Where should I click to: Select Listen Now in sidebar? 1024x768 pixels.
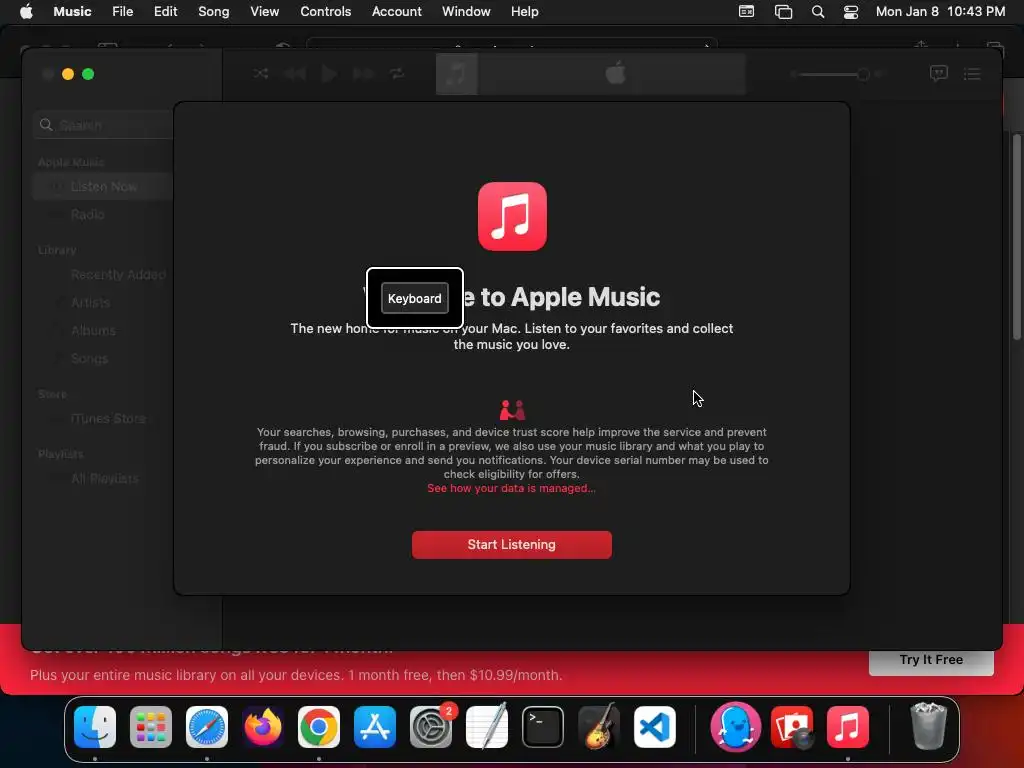pyautogui.click(x=103, y=187)
